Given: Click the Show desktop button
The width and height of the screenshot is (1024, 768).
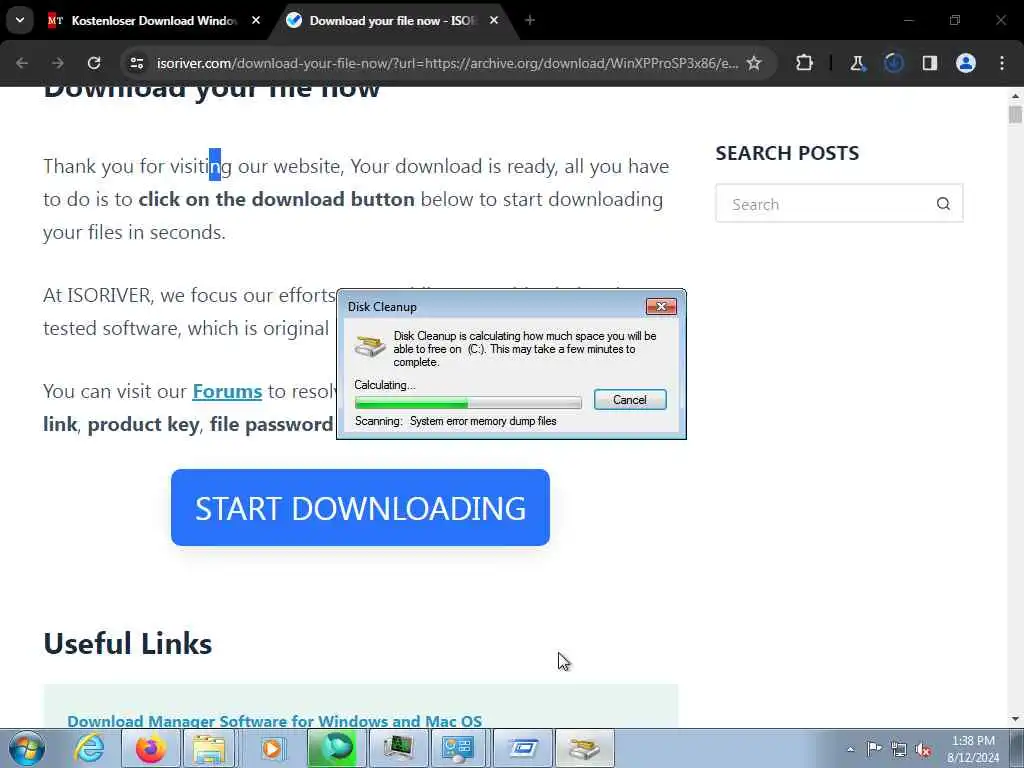Looking at the screenshot, I should [x=1017, y=748].
